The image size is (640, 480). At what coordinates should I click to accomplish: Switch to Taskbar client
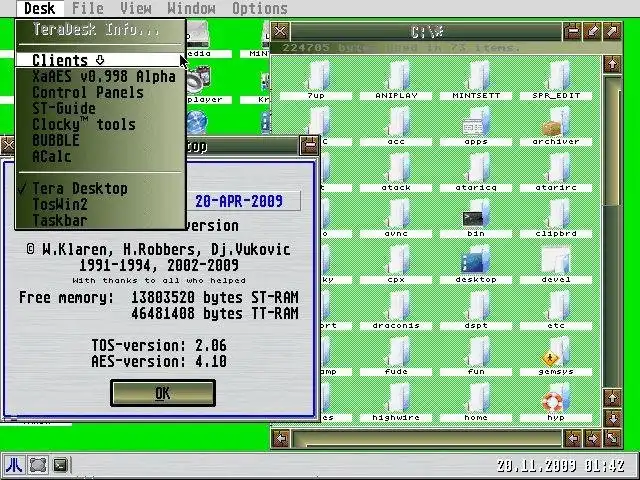coord(100,220)
